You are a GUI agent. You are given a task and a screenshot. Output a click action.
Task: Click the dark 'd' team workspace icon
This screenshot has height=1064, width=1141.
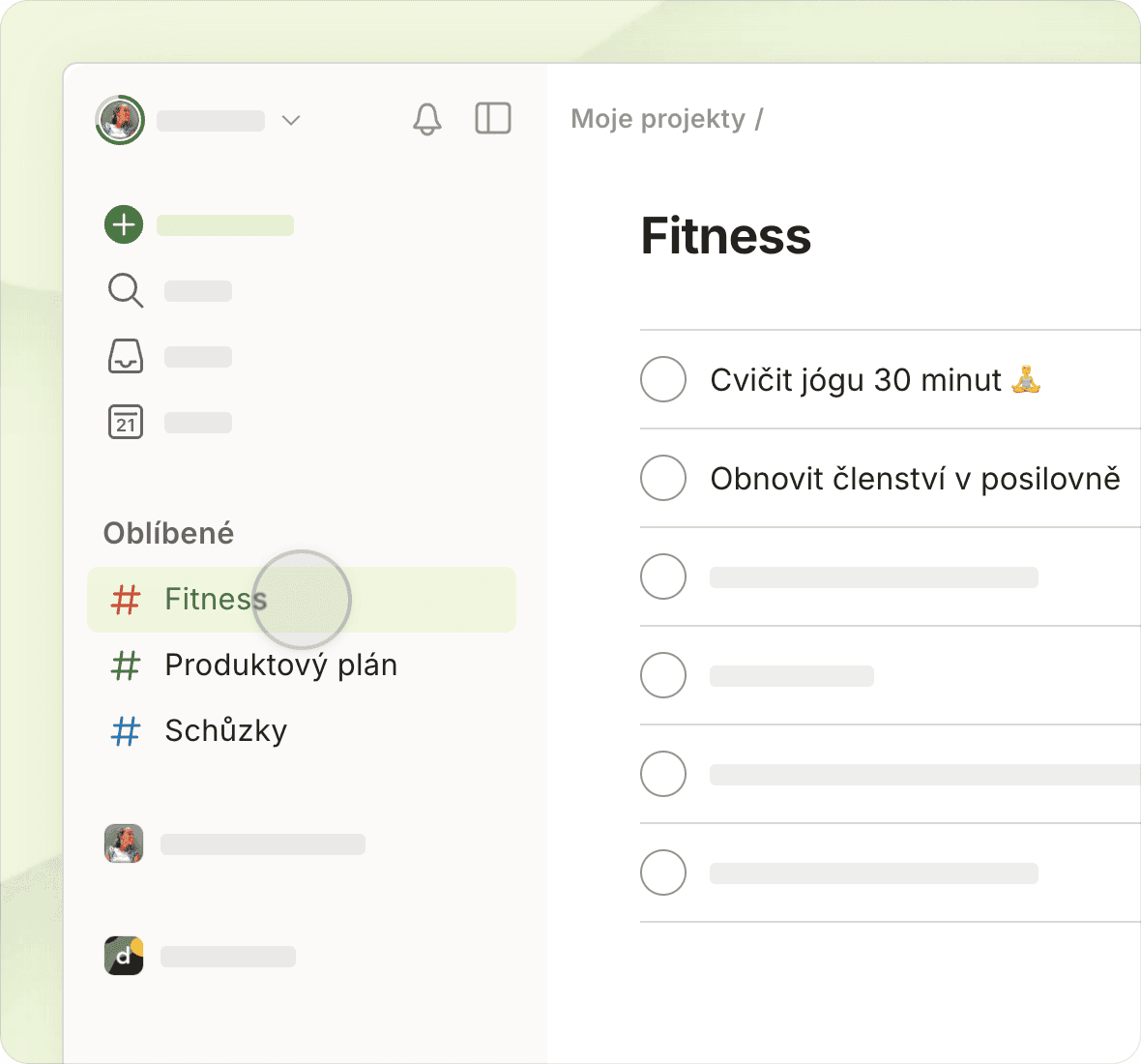[x=124, y=956]
